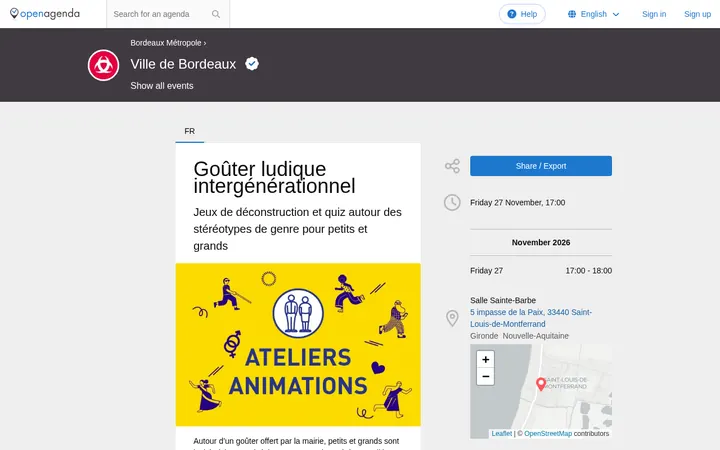Open the 5 impasse de la Paix address link
This screenshot has width=720, height=450.
click(x=530, y=318)
